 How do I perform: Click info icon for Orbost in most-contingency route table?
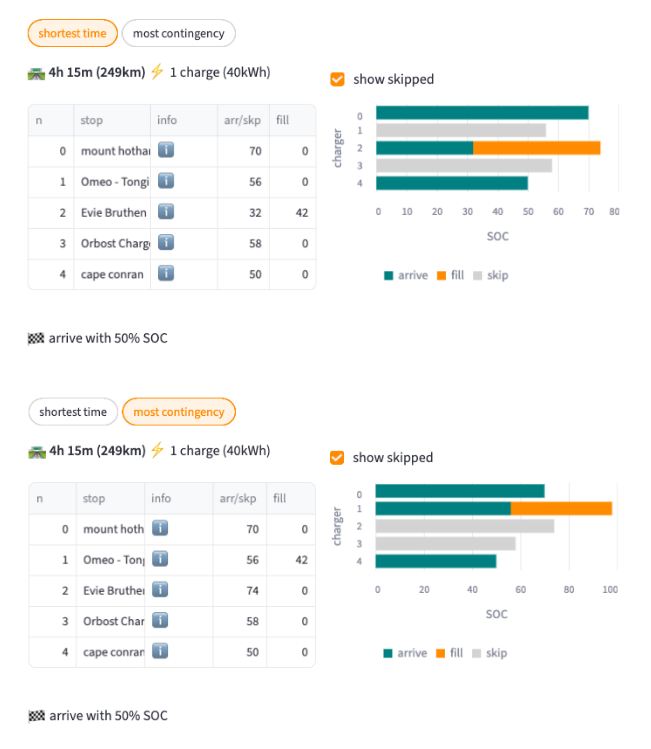[160, 621]
